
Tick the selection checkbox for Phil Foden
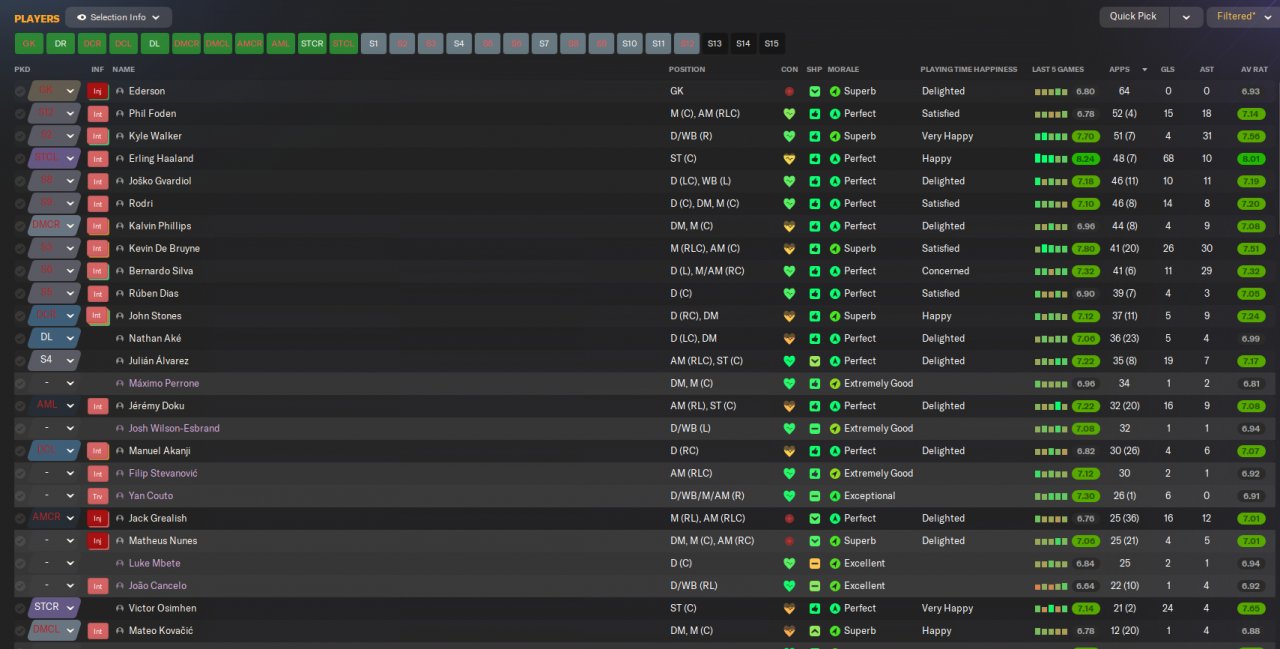[x=20, y=114]
